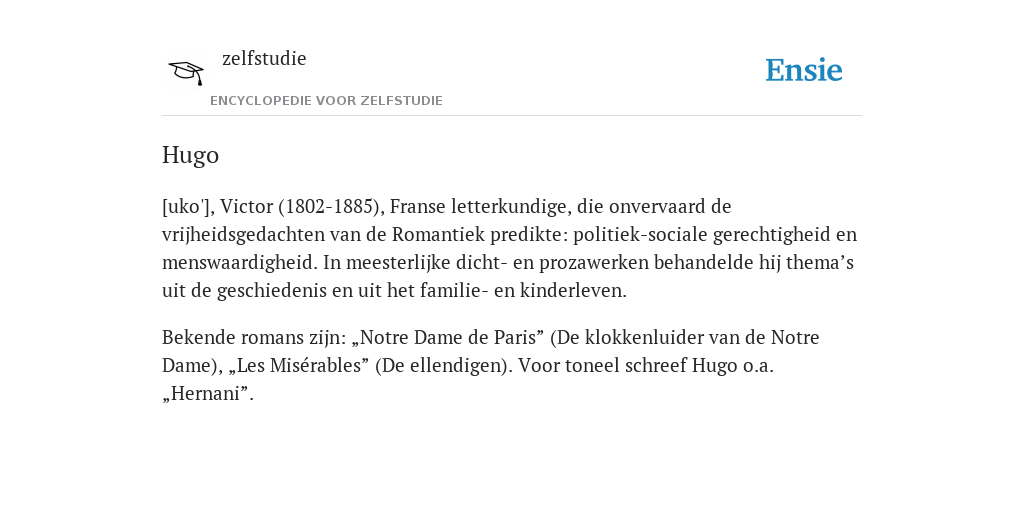
Task: Click the graduation cap icon
Action: point(186,71)
